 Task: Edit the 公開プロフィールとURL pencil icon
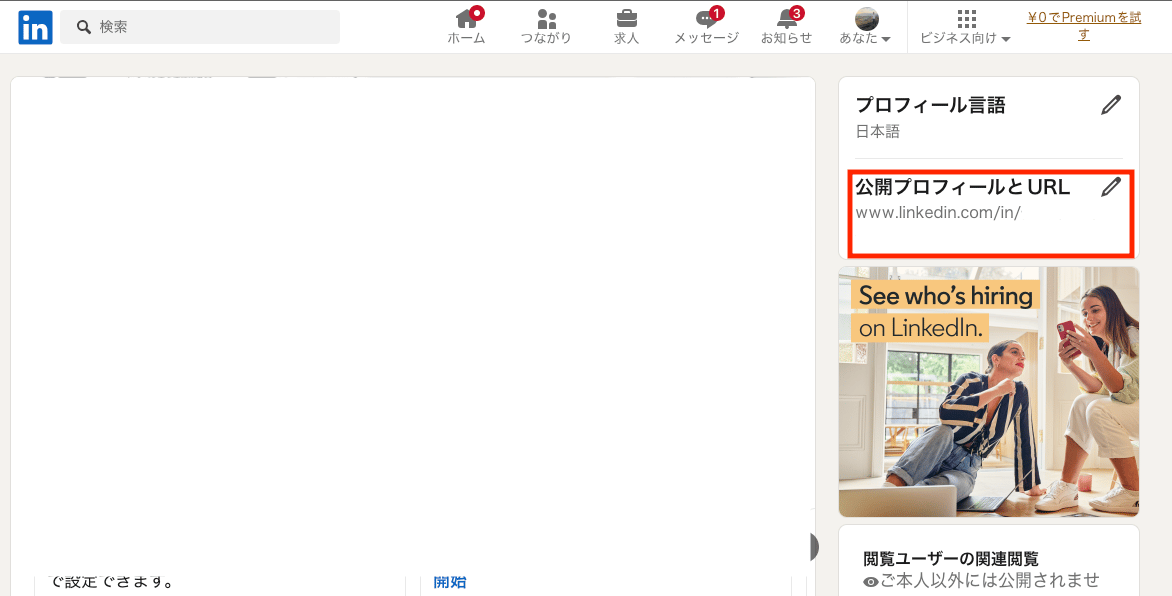pos(1111,187)
